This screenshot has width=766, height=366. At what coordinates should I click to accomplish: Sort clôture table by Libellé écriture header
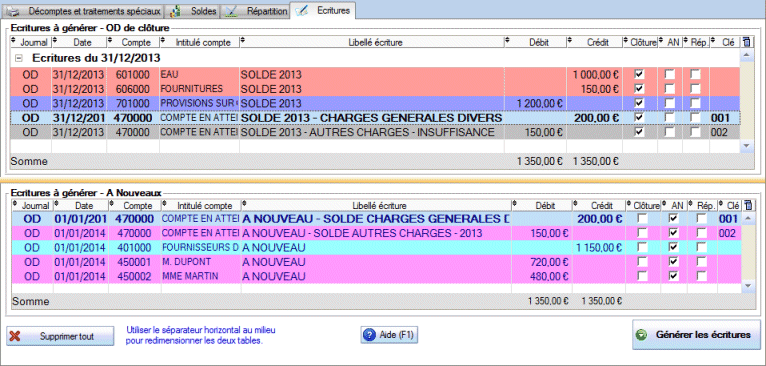click(x=372, y=43)
